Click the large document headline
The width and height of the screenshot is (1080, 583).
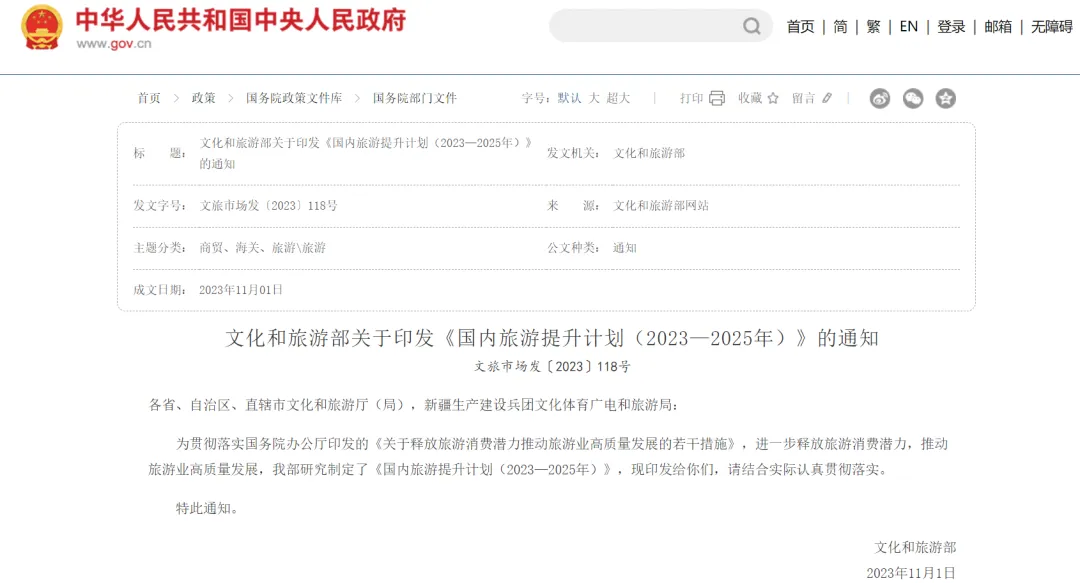click(552, 338)
